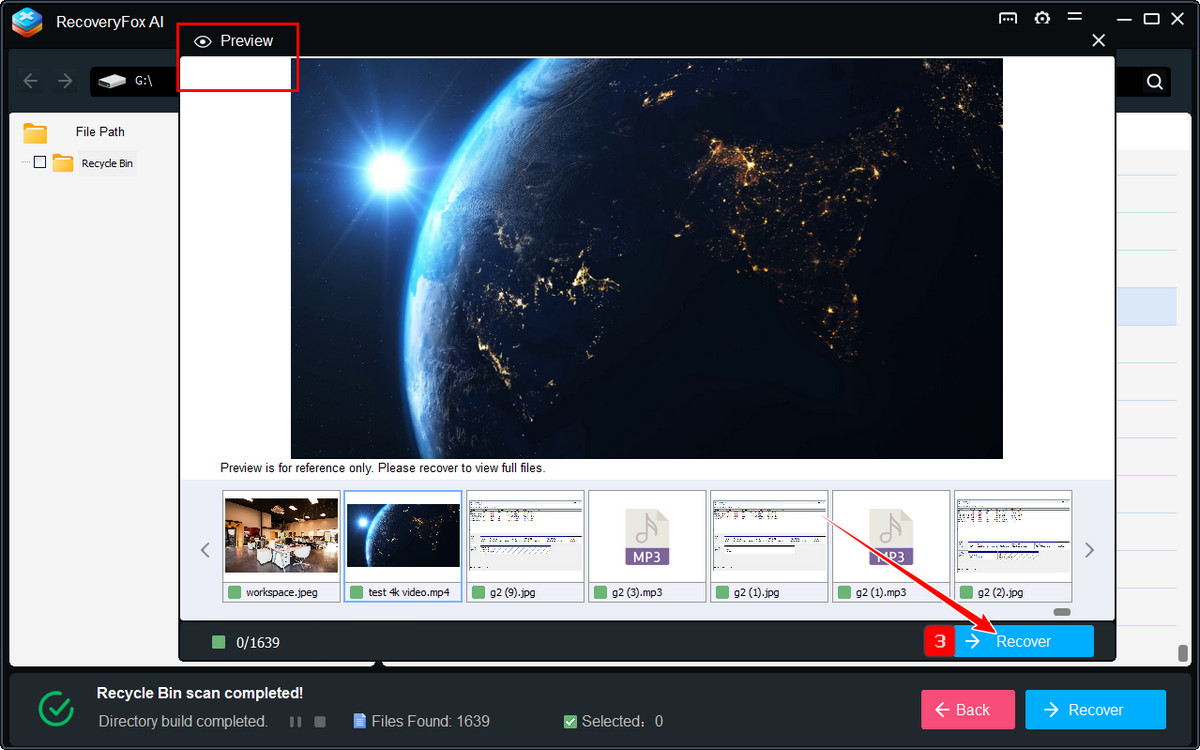Screen dimensions: 1200x750
Task: Open the hamburger menu in the title bar
Action: 1074,18
